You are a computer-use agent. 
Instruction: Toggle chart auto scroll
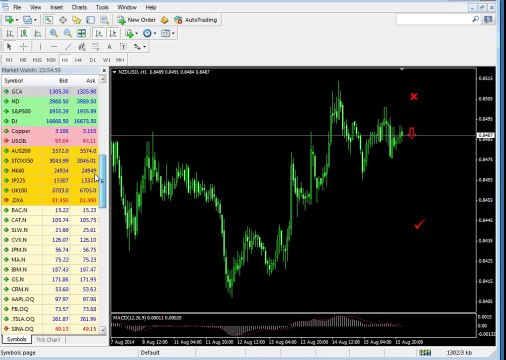click(99, 33)
